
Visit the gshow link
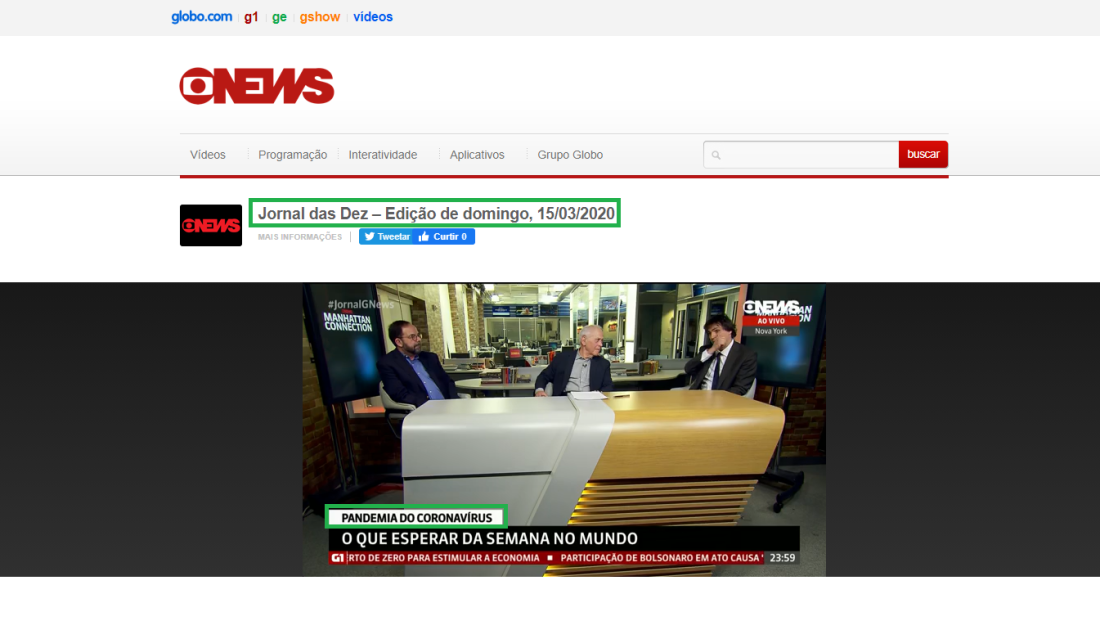320,17
